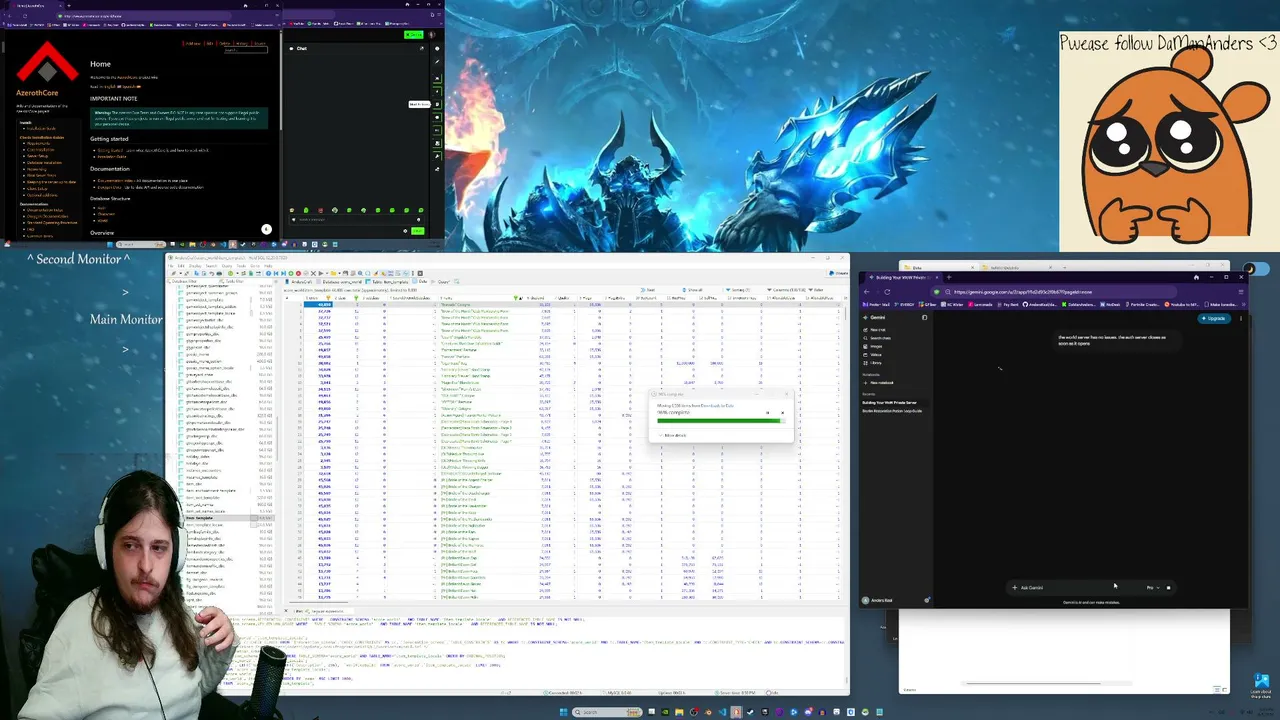This screenshot has width=1280, height=720.
Task: Click the green Chat send button
Action: point(417,231)
